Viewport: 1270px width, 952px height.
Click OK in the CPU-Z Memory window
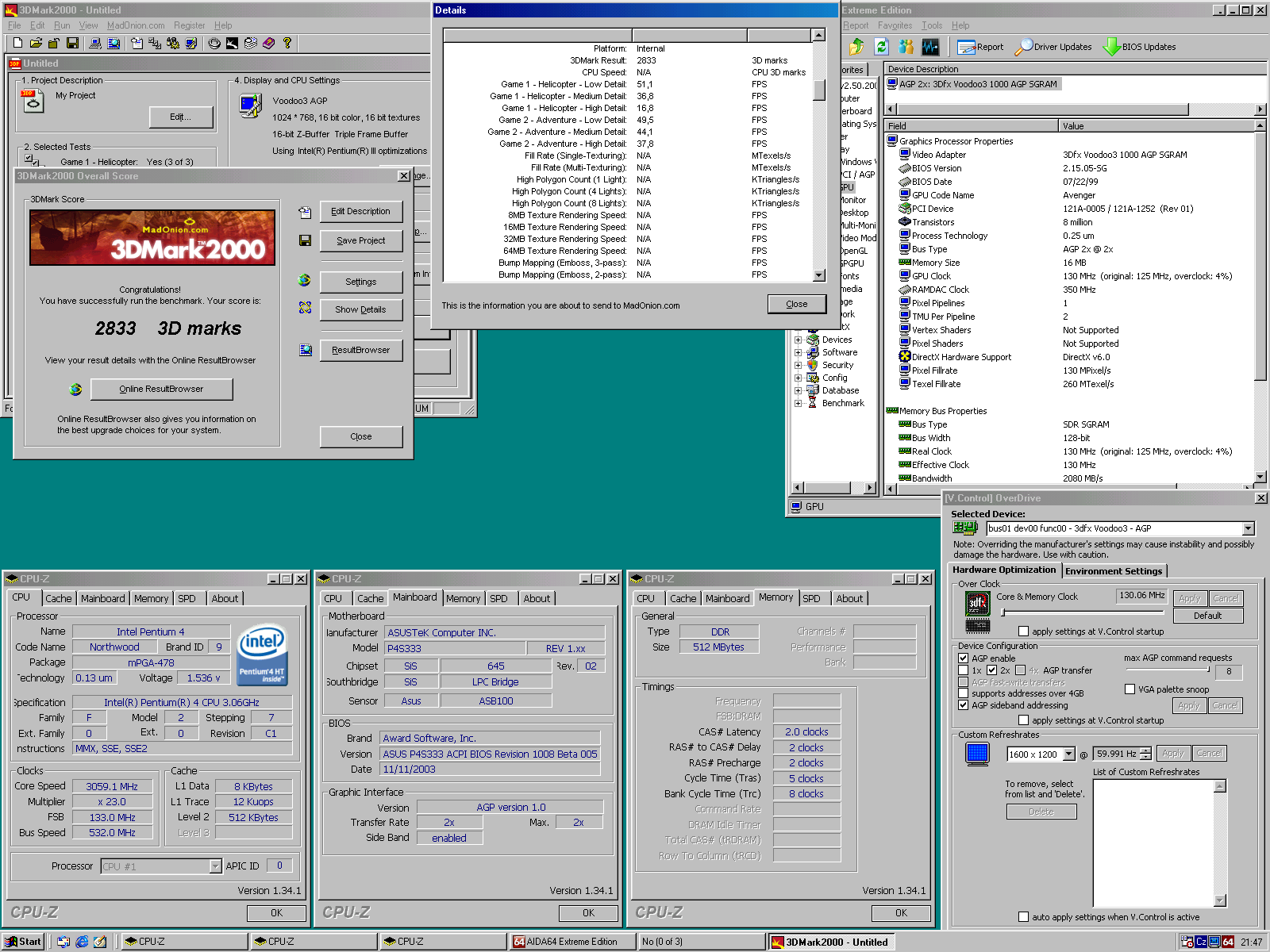click(901, 913)
